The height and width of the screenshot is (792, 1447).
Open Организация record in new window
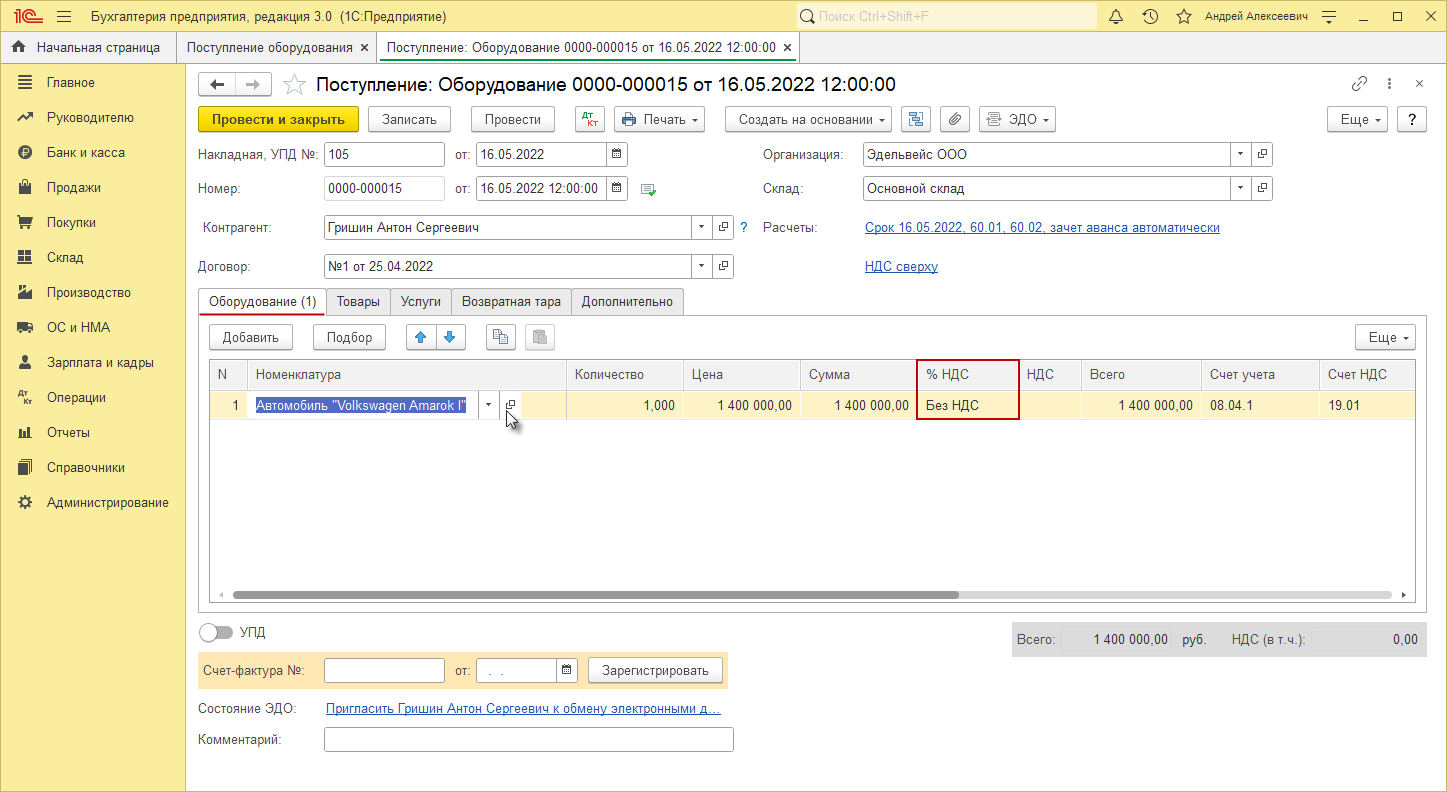pyautogui.click(x=1262, y=154)
